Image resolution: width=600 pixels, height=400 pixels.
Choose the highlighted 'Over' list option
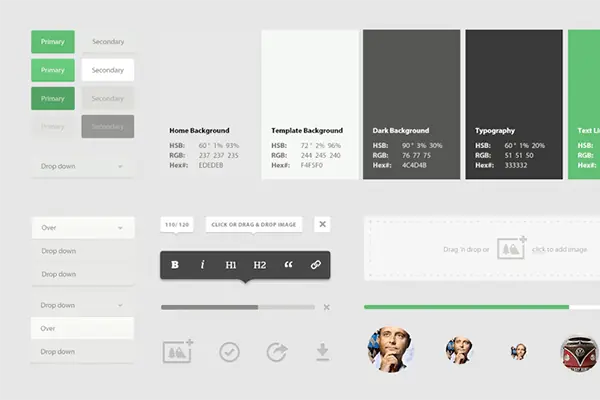point(82,328)
